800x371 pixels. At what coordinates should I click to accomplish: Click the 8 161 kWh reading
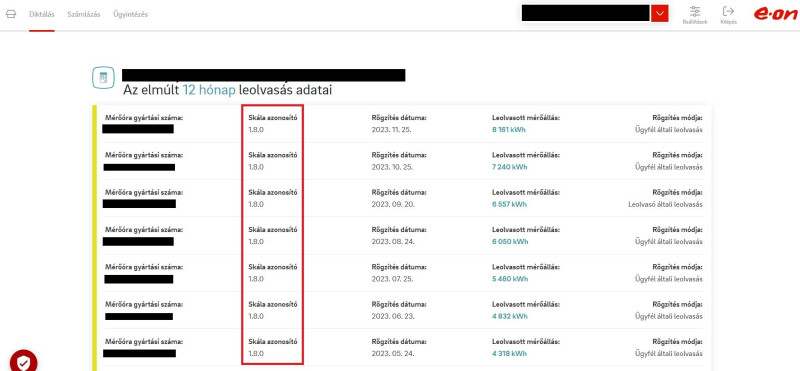coord(509,130)
